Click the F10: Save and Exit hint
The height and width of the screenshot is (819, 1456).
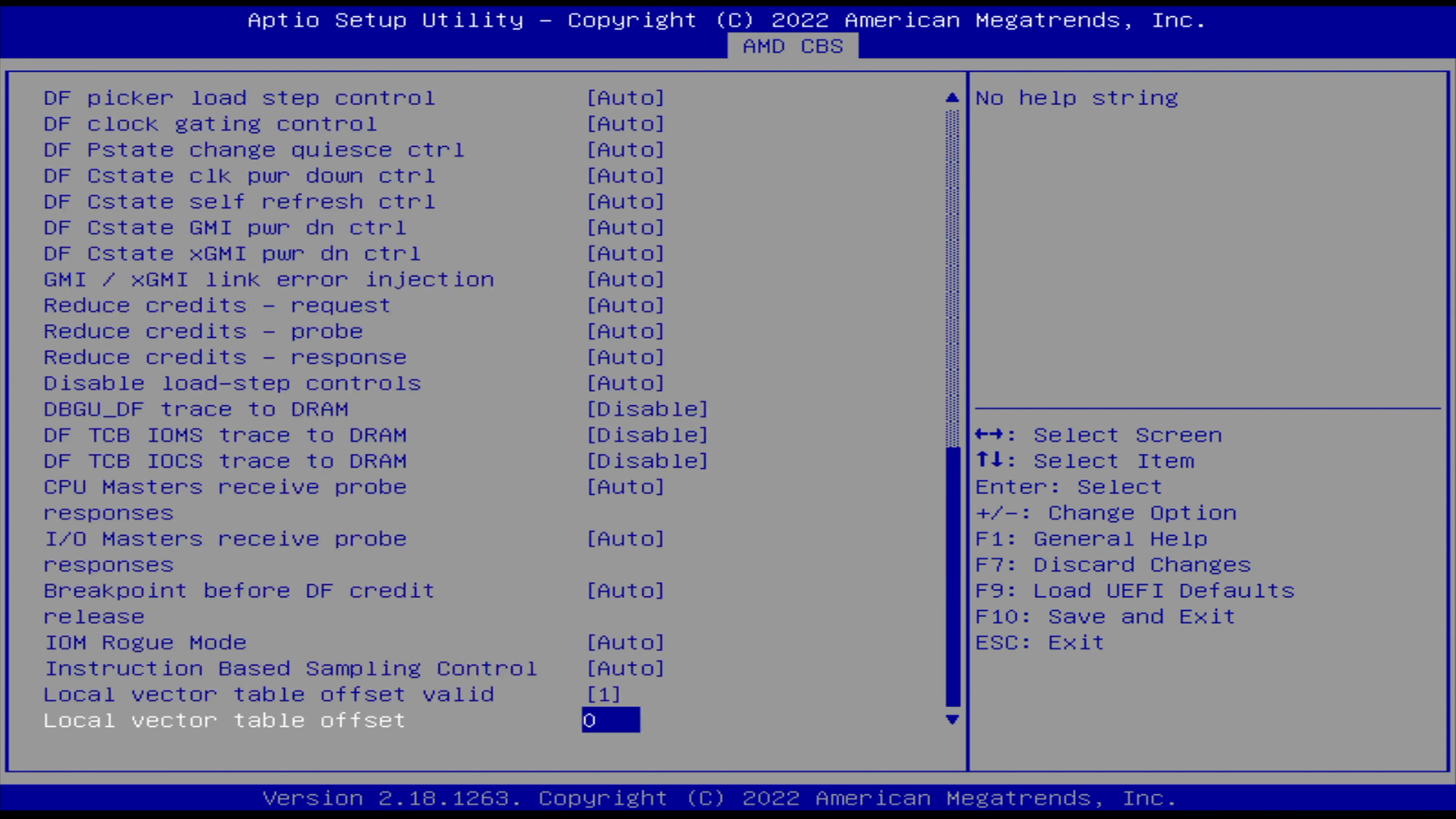pos(1106,617)
